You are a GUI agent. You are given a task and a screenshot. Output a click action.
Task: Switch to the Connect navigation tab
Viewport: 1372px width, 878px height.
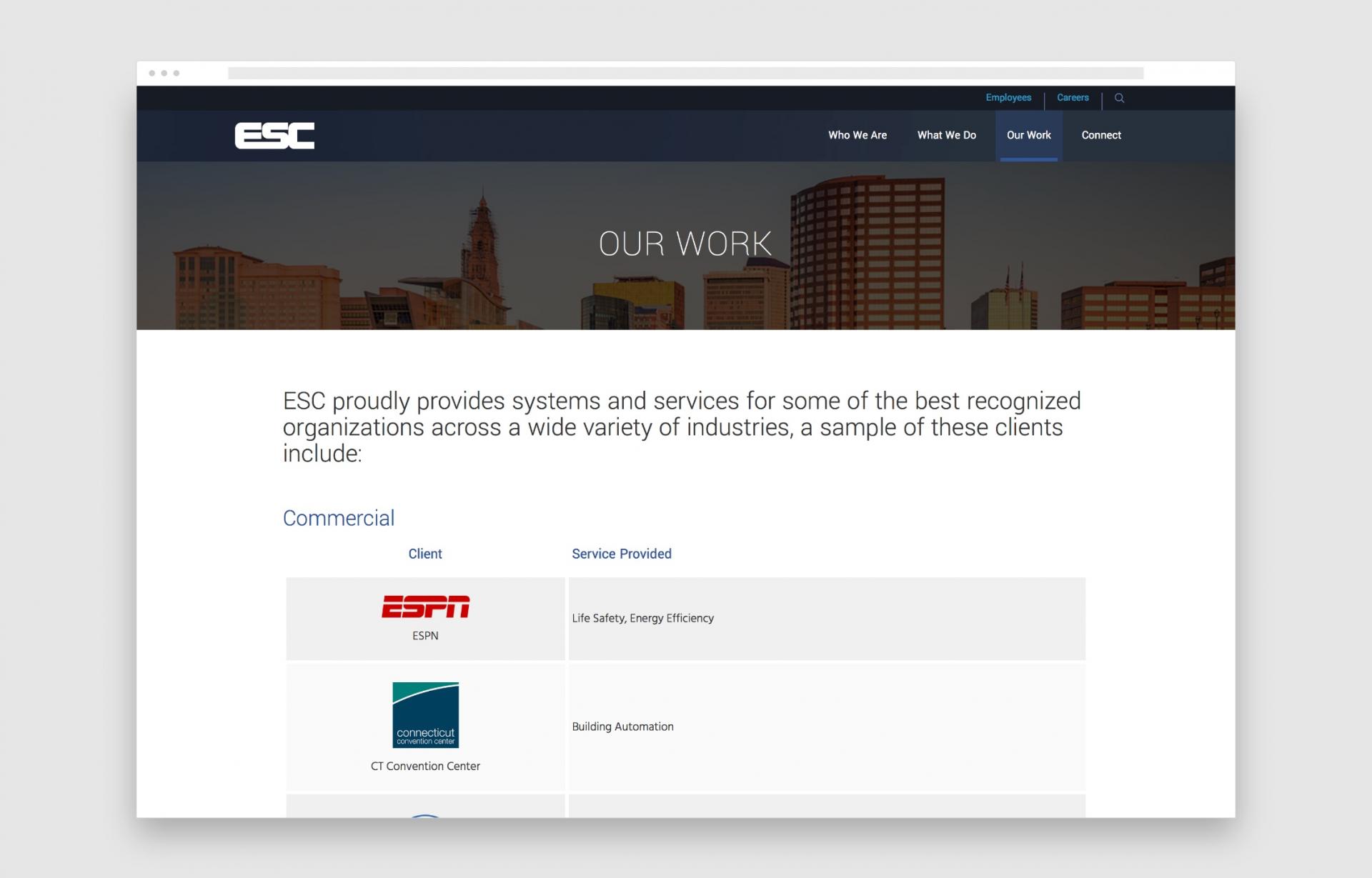(1101, 135)
